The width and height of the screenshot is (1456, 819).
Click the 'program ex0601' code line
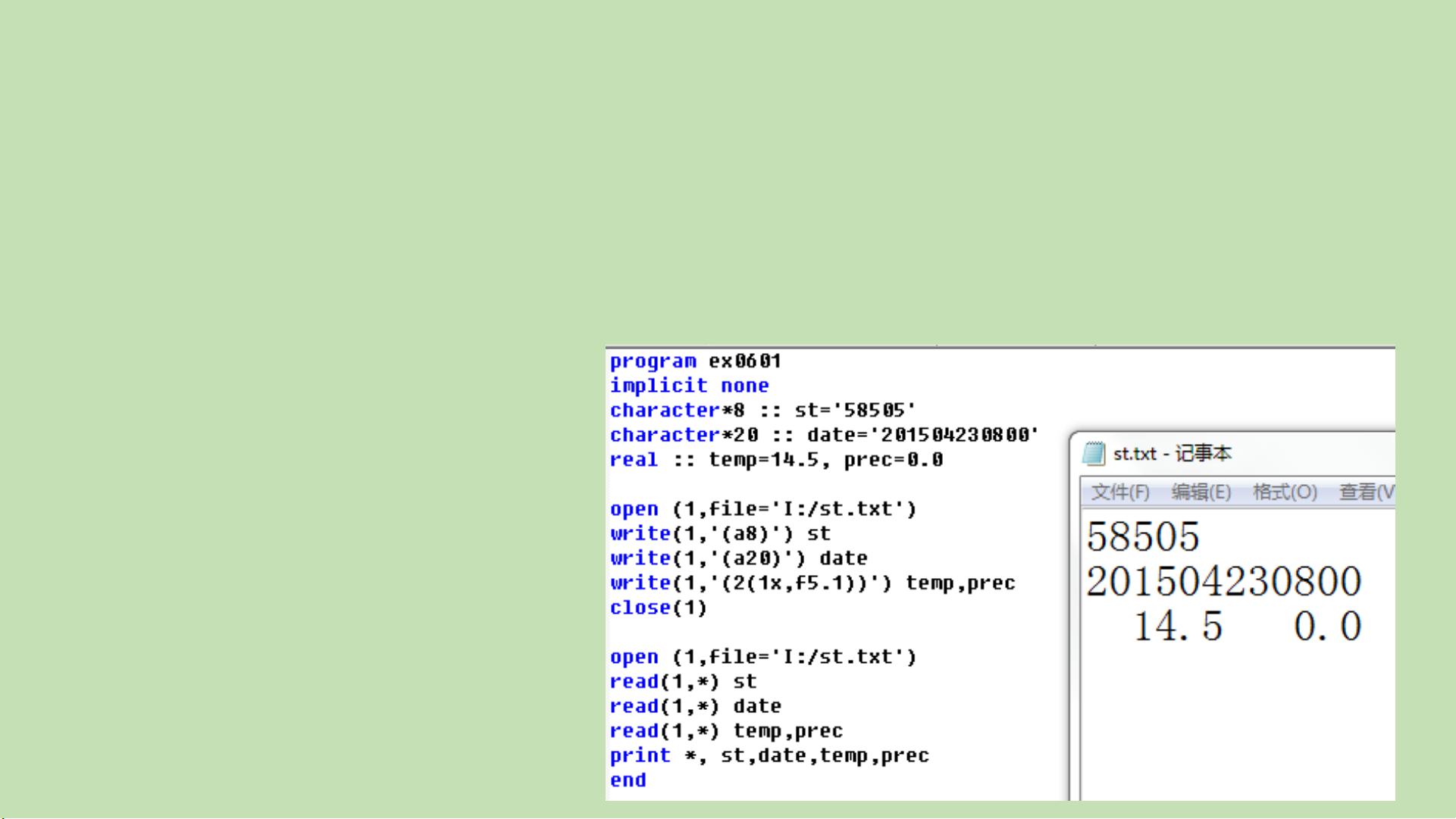[695, 361]
